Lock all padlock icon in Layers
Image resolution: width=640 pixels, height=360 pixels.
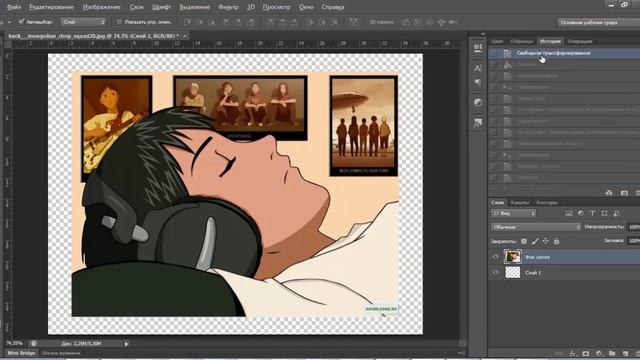(x=556, y=241)
